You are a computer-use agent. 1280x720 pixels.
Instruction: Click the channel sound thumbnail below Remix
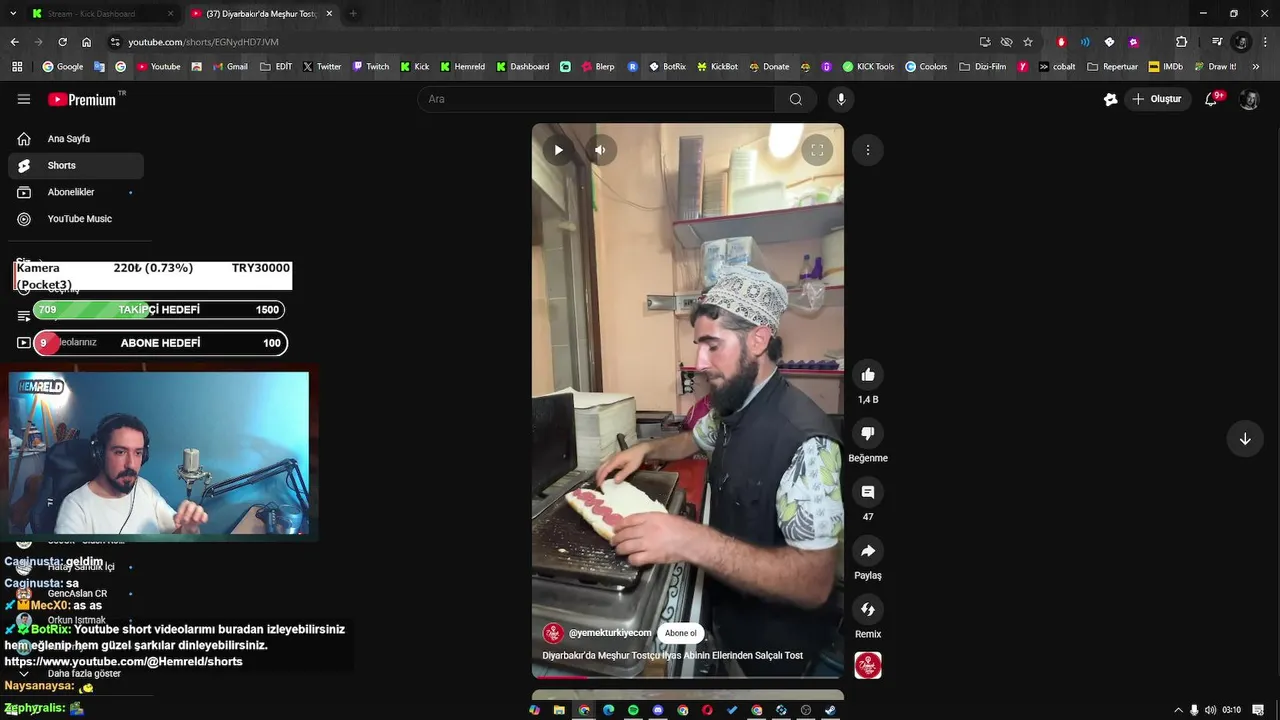pyautogui.click(x=868, y=665)
